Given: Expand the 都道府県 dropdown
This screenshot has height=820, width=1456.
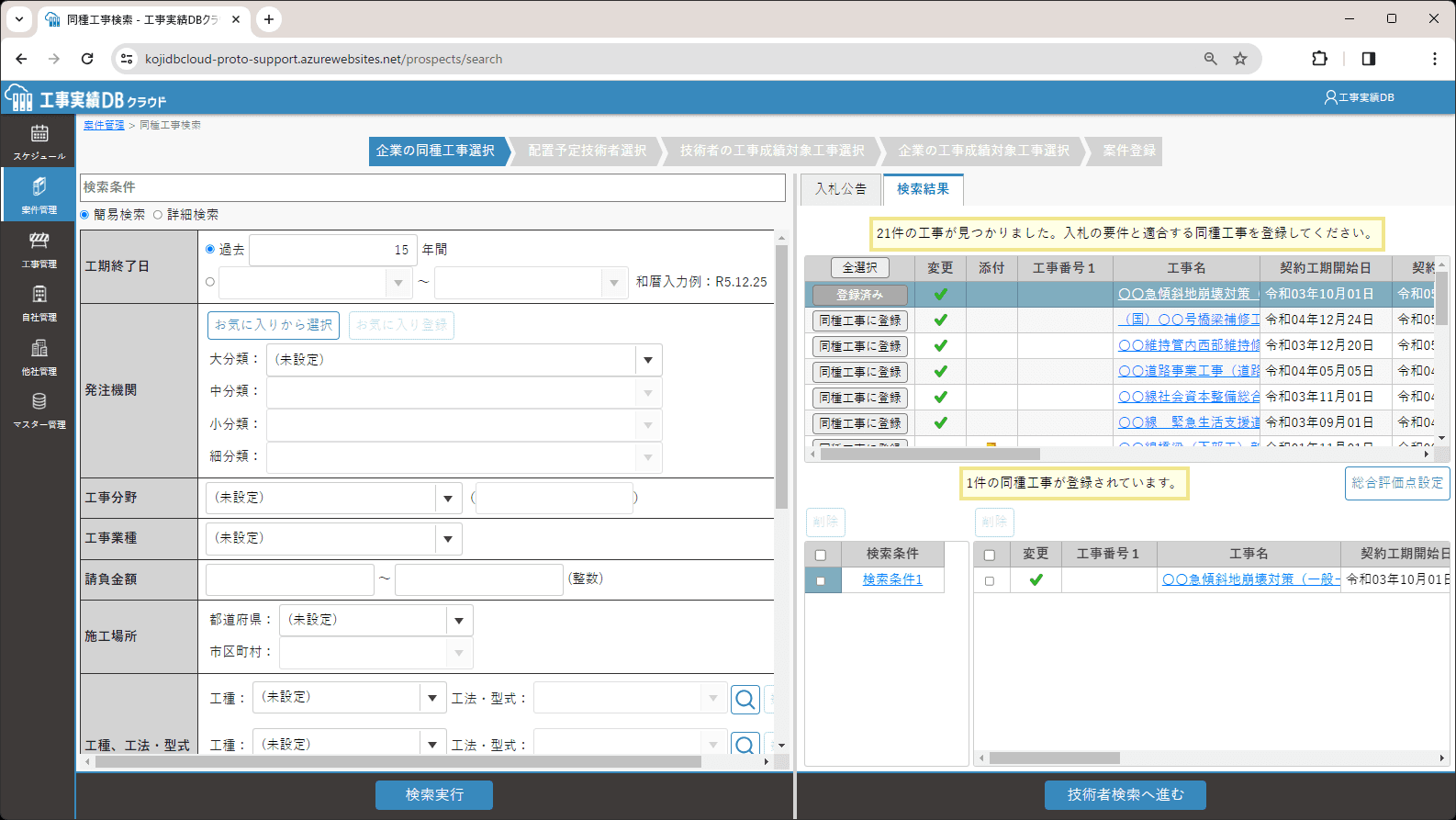Looking at the screenshot, I should 459,621.
